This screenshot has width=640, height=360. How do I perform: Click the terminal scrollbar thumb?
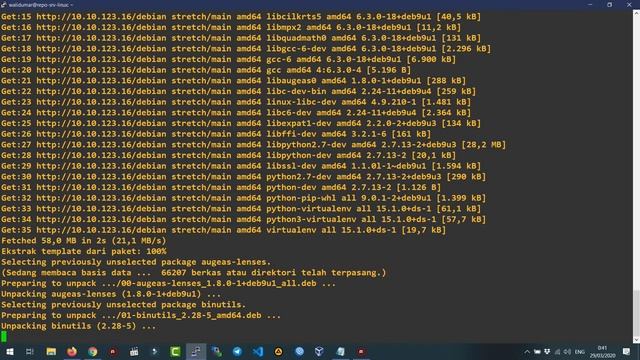click(636, 312)
